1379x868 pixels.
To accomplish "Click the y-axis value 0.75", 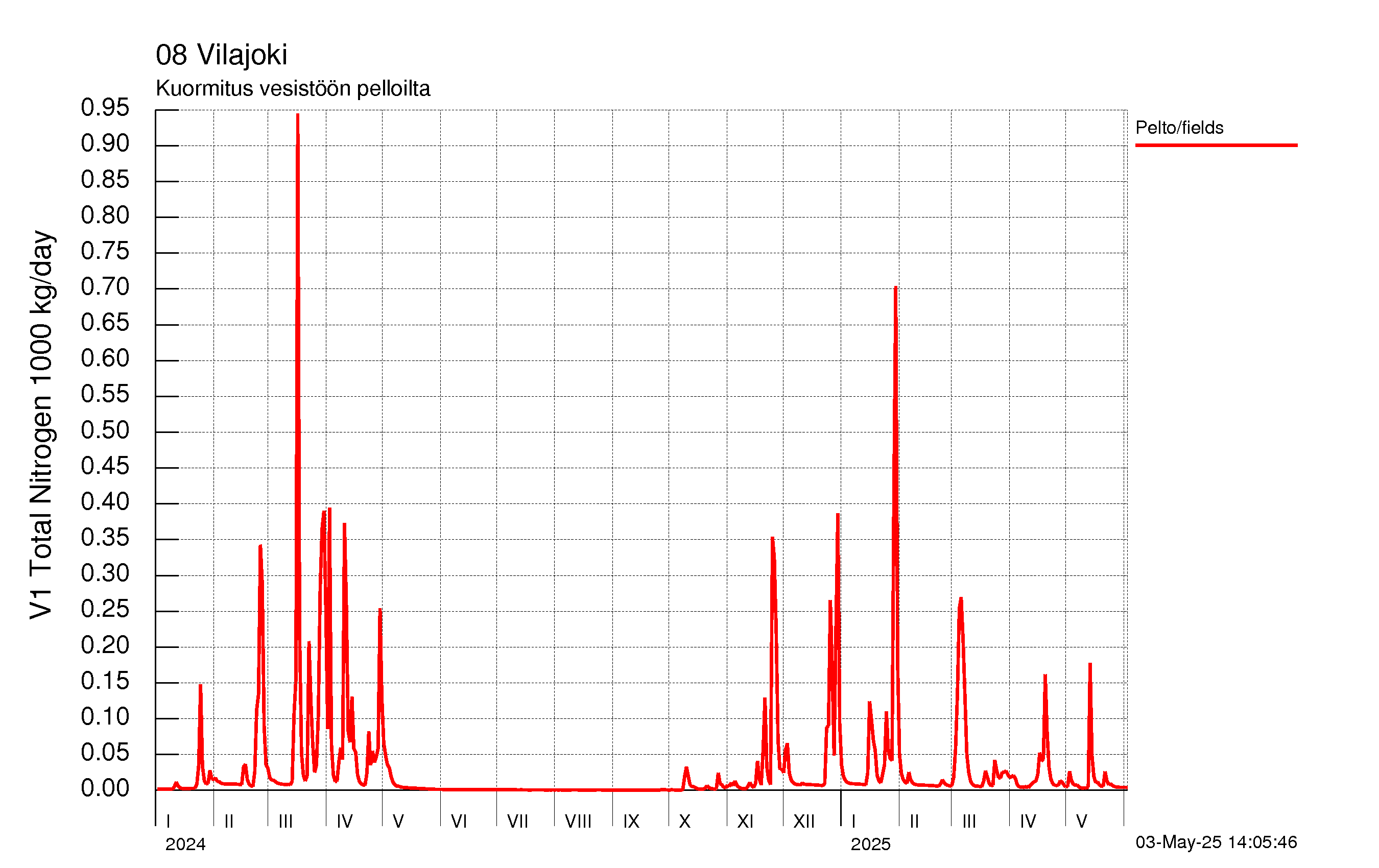I will 105,251.
